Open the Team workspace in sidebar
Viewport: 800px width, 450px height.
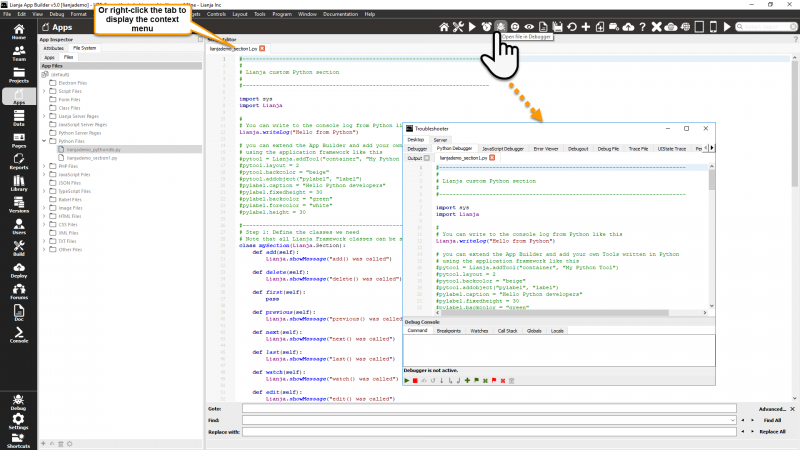[x=19, y=53]
